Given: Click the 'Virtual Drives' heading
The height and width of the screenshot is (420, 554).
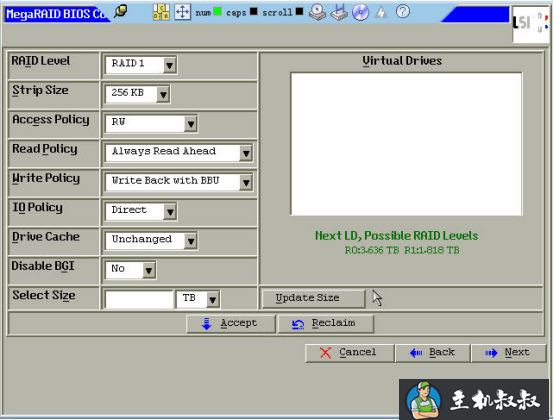Looking at the screenshot, I should 402,61.
